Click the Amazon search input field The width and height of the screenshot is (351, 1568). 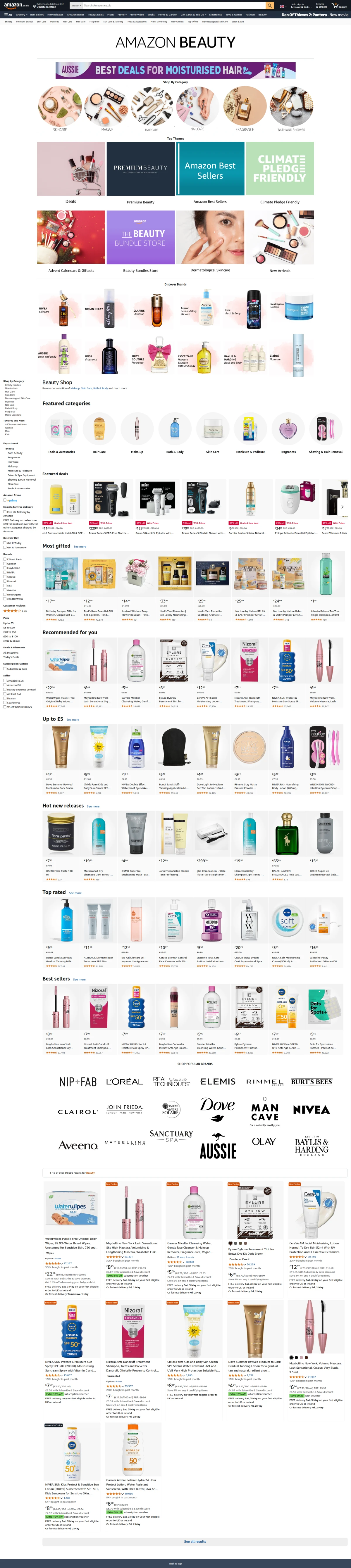174,6
